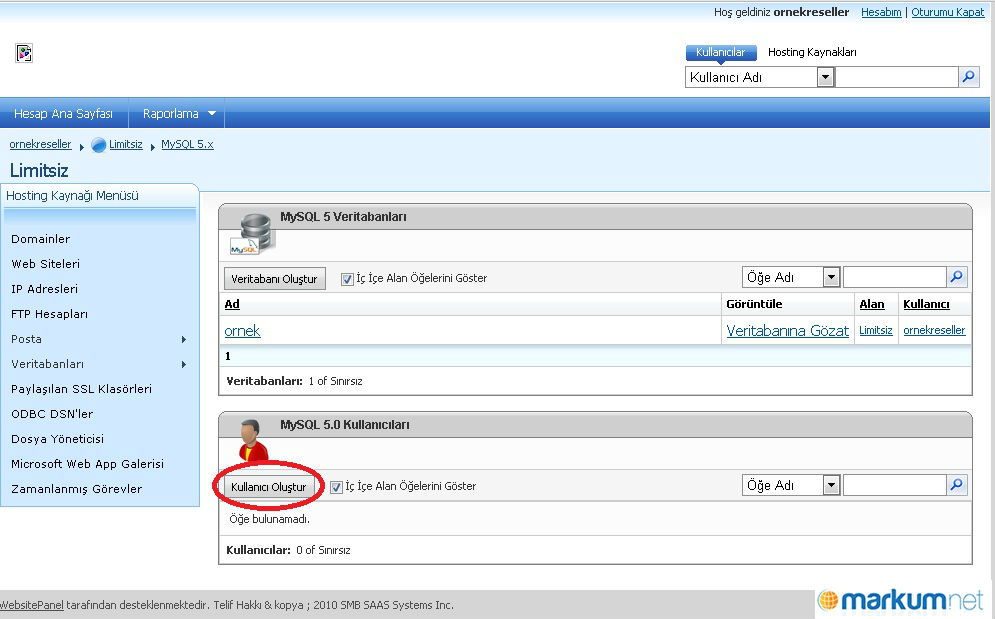The width and height of the screenshot is (995, 619).
Task: Click the Görüntüle column header text
Action: click(754, 304)
